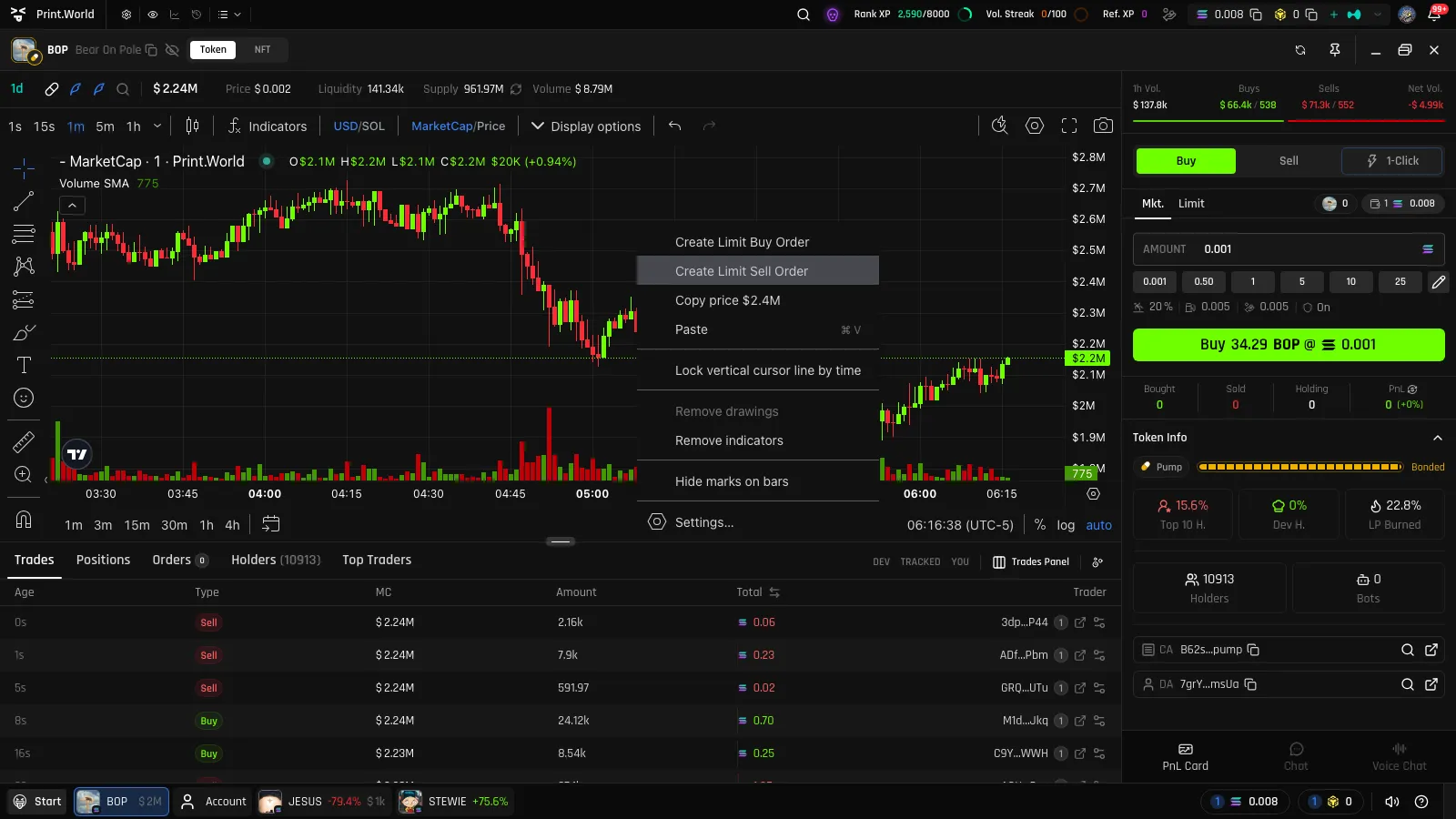Open the PnL Card
This screenshot has width=1456, height=819.
(1185, 757)
